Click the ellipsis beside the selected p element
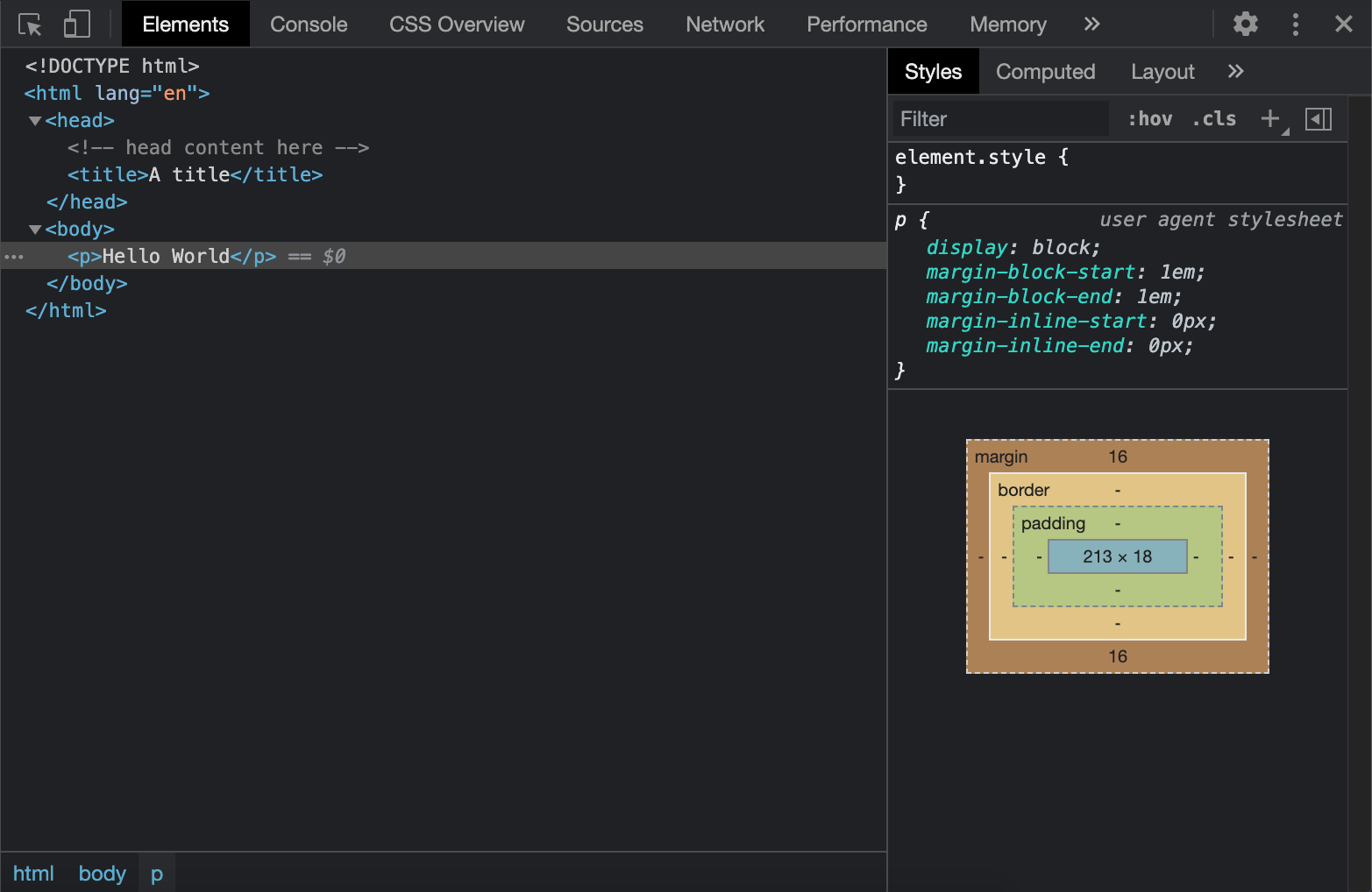 14,257
